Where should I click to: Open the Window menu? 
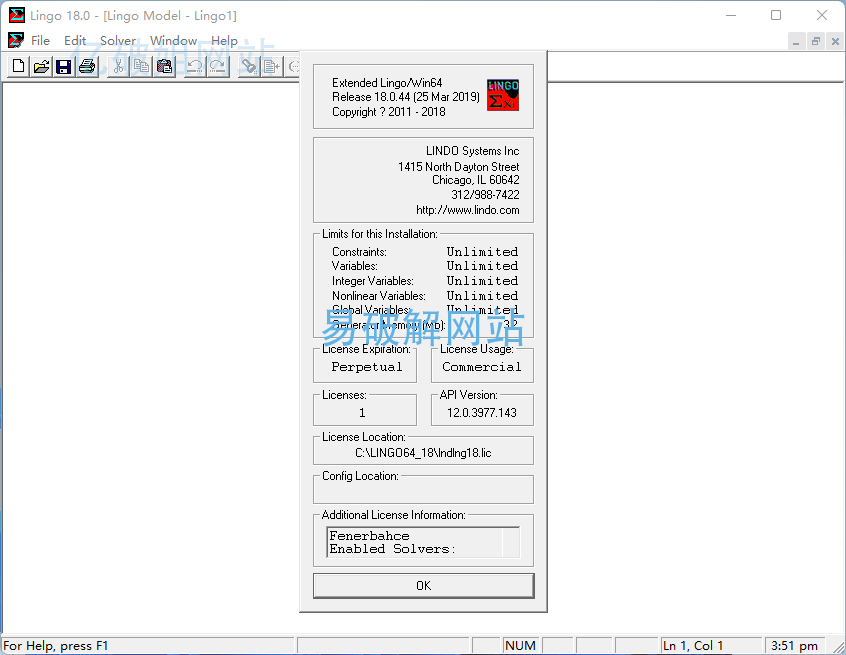[x=173, y=41]
